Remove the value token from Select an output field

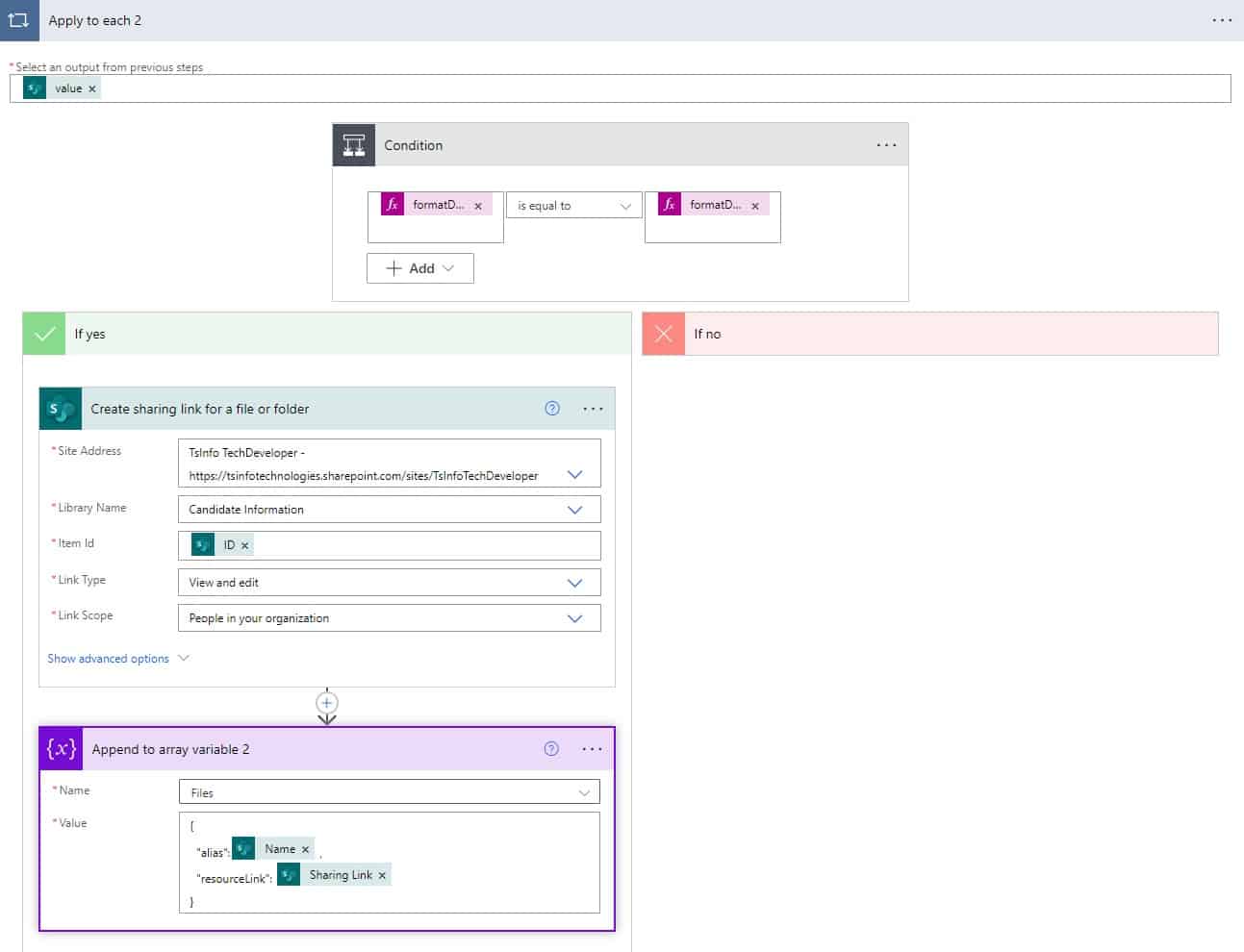click(x=93, y=88)
